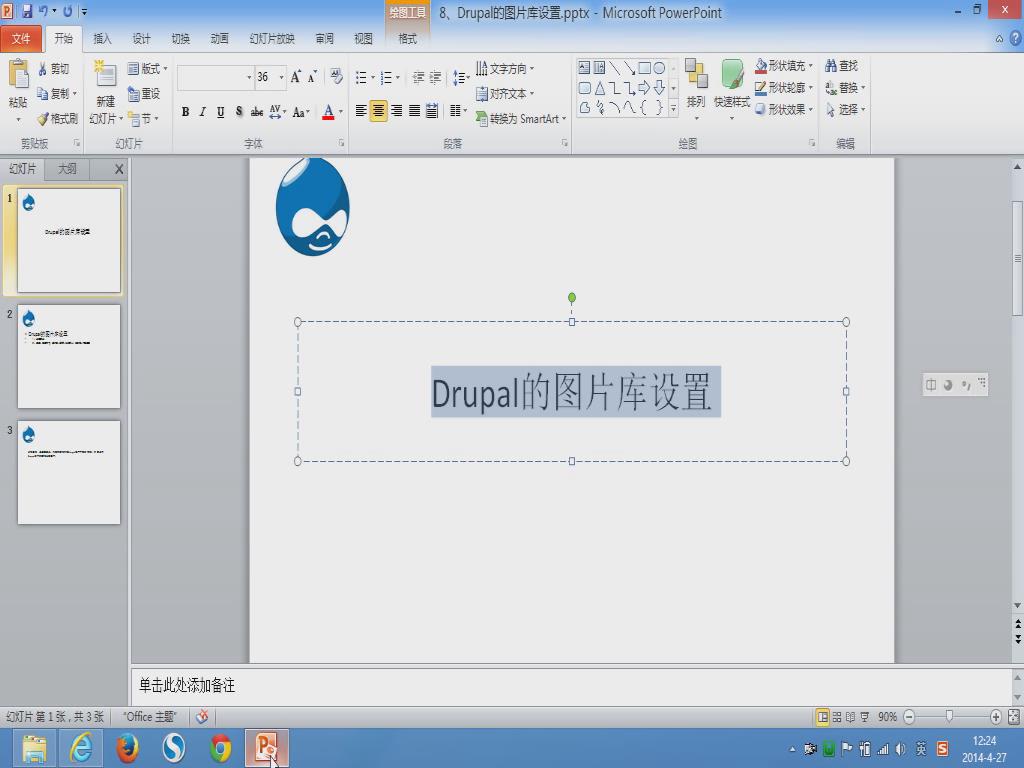Open the Select dropdown (选择)

(x=846, y=109)
